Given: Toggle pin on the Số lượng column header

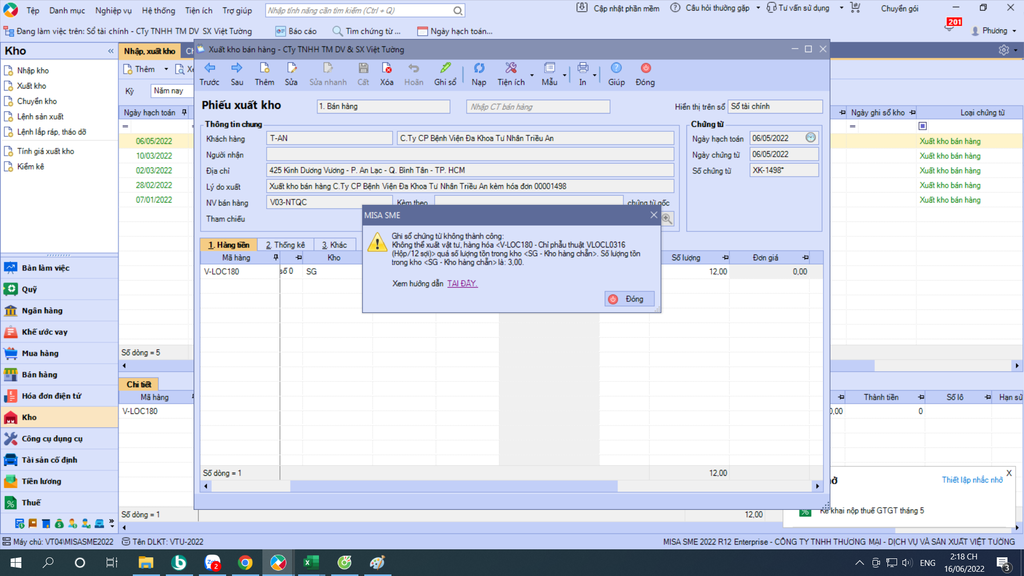Looking at the screenshot, I should [x=726, y=258].
